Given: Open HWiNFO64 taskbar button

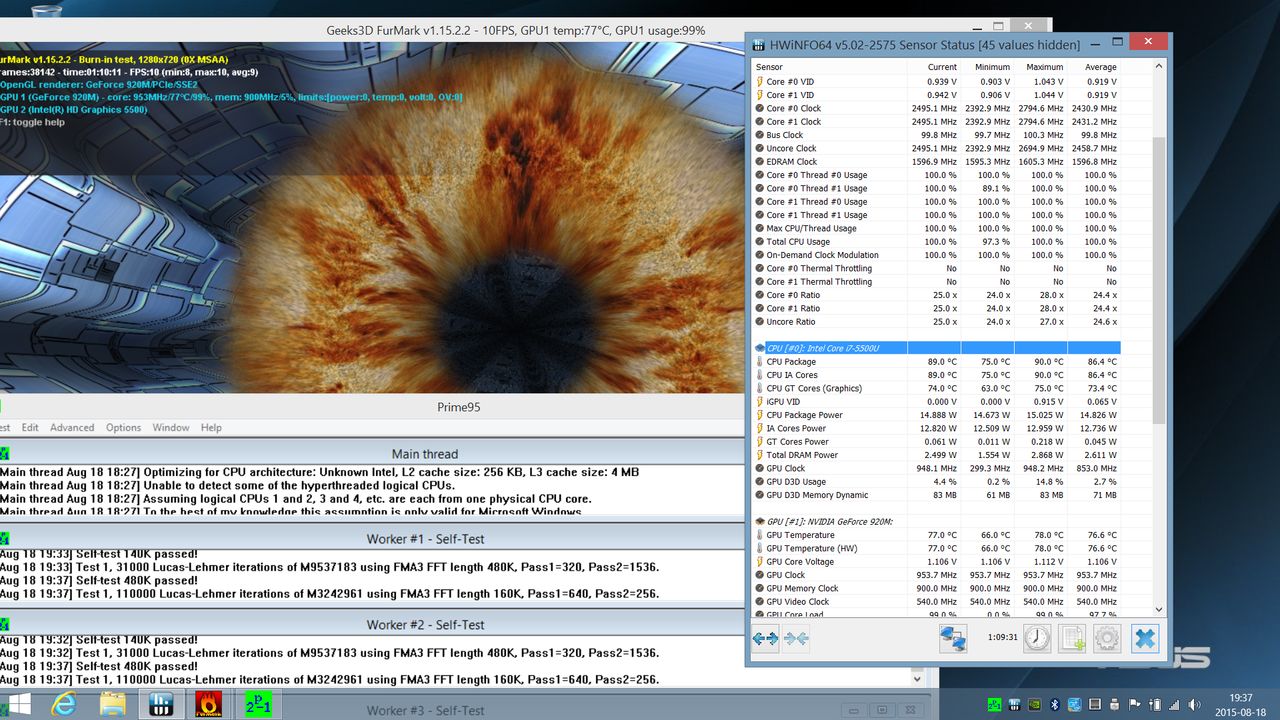Looking at the screenshot, I should [x=159, y=703].
